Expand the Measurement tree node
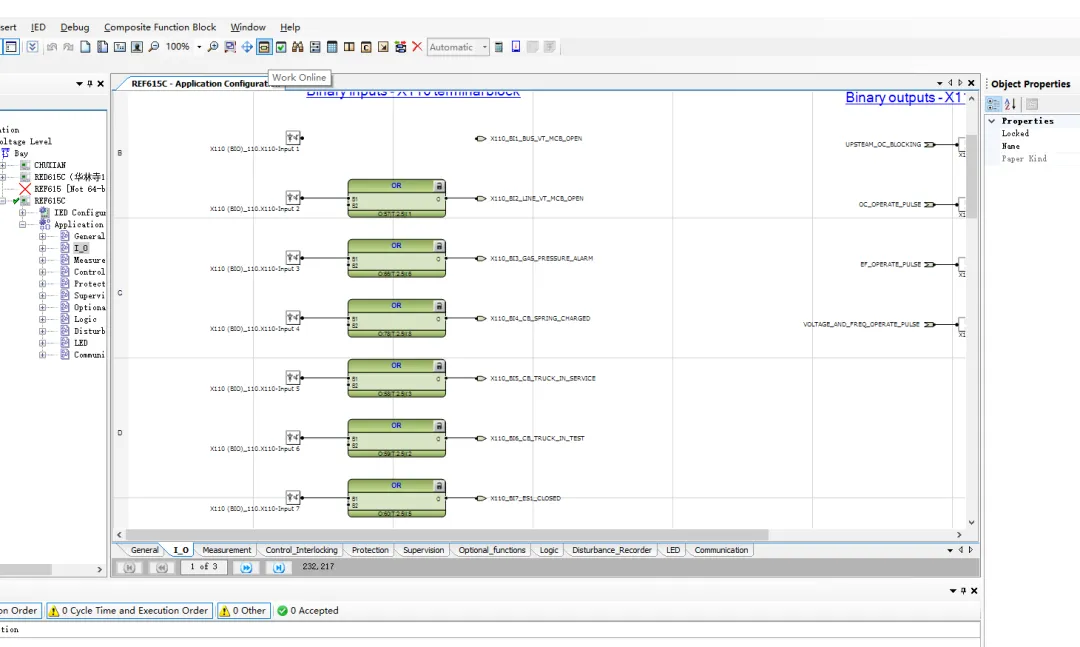The width and height of the screenshot is (1080, 647). pos(42,260)
